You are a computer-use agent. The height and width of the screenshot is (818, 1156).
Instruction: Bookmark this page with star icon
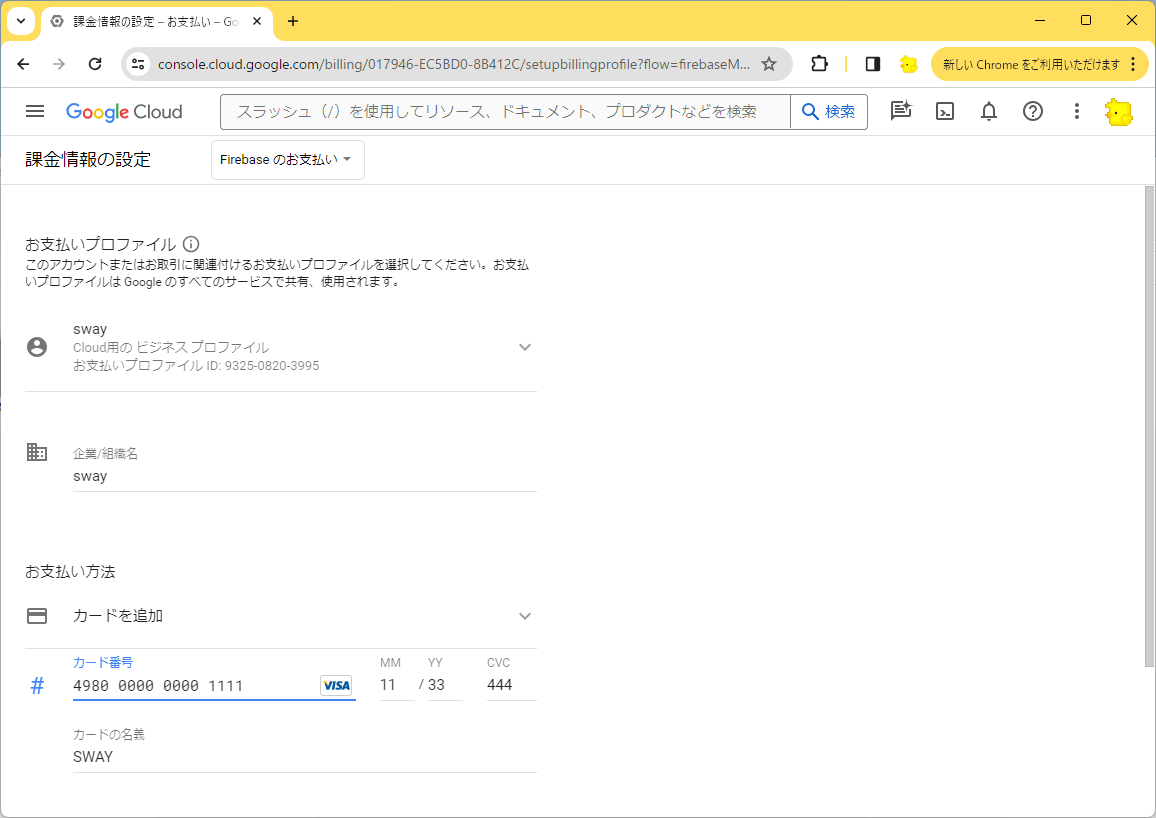point(769,64)
